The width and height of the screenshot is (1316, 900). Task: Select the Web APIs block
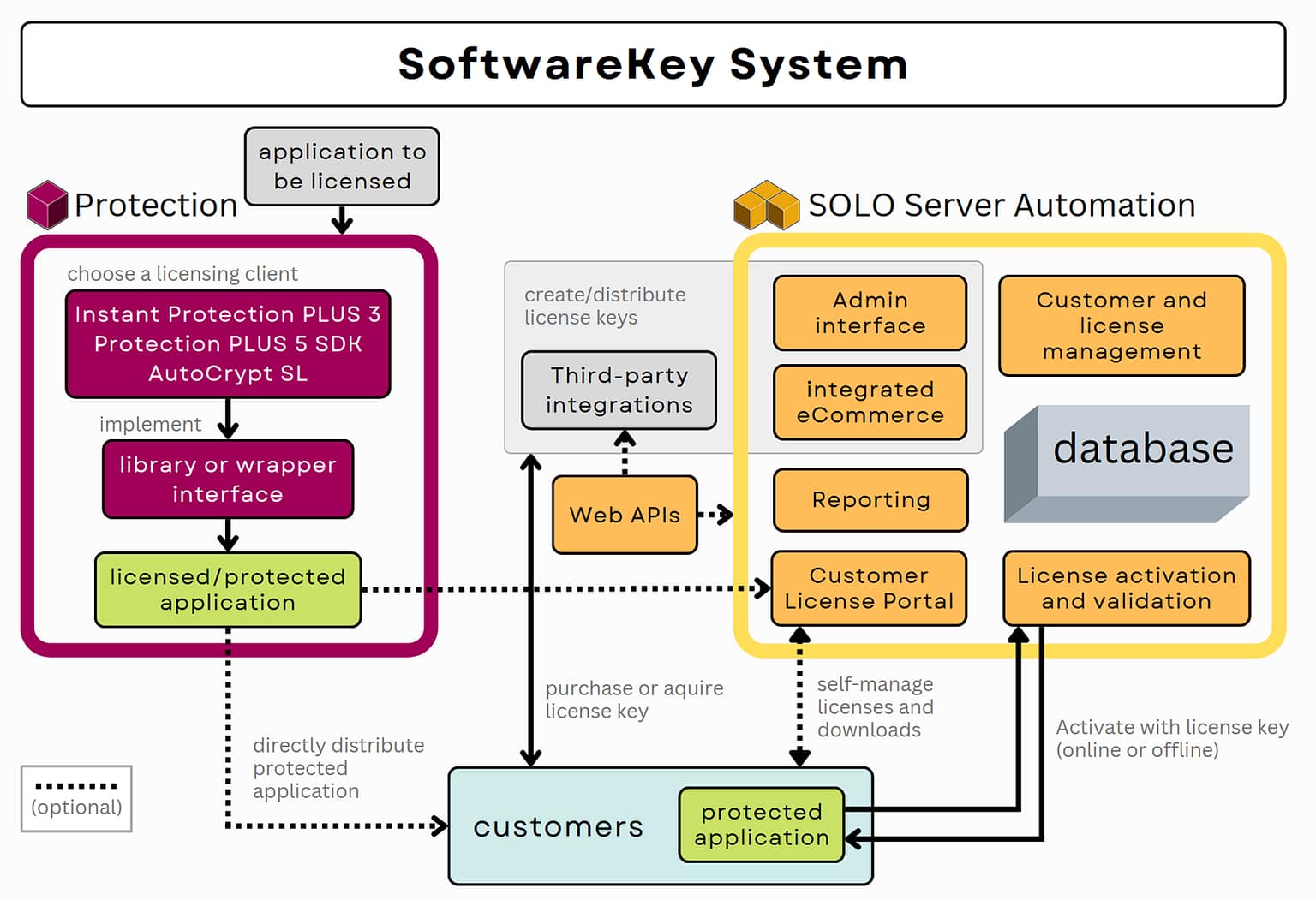point(625,515)
